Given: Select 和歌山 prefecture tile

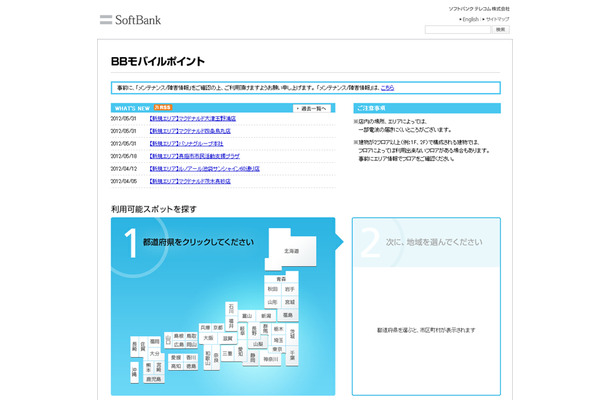Looking at the screenshot, I should 208,357.
